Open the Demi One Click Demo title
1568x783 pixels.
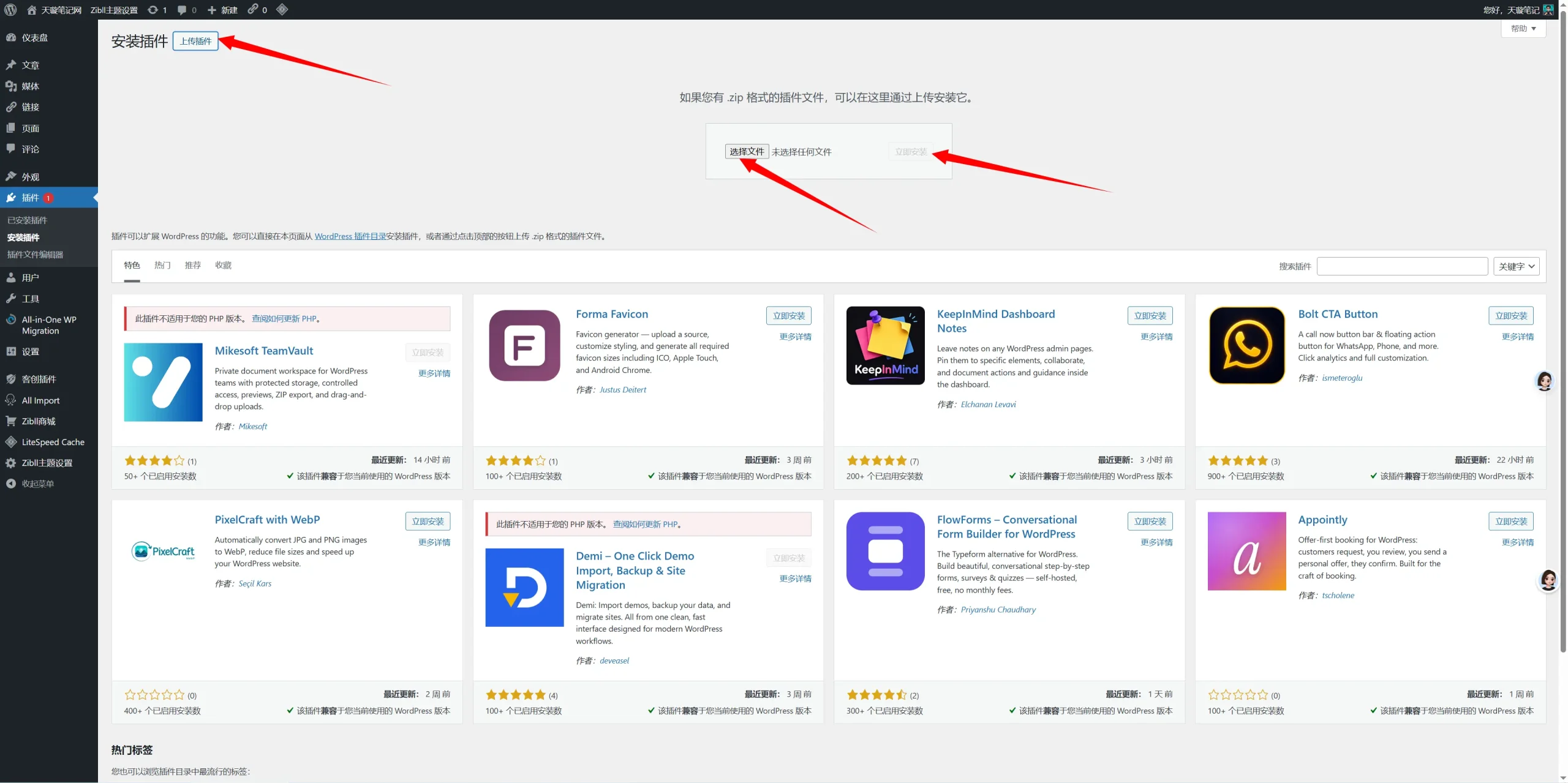click(635, 571)
